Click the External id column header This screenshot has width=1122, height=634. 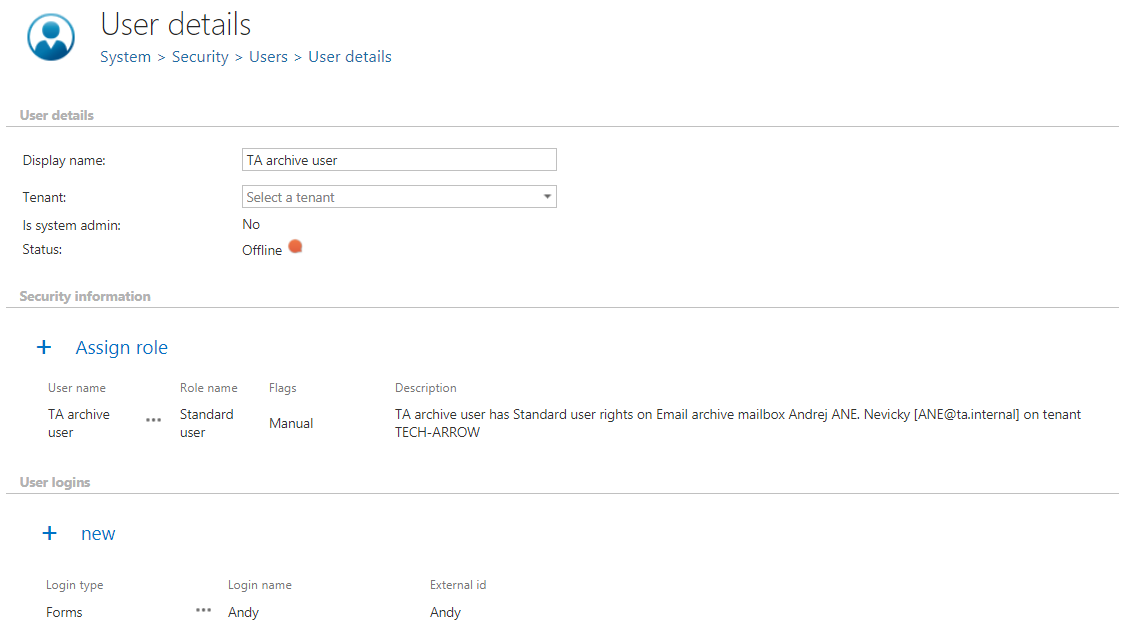(x=458, y=585)
